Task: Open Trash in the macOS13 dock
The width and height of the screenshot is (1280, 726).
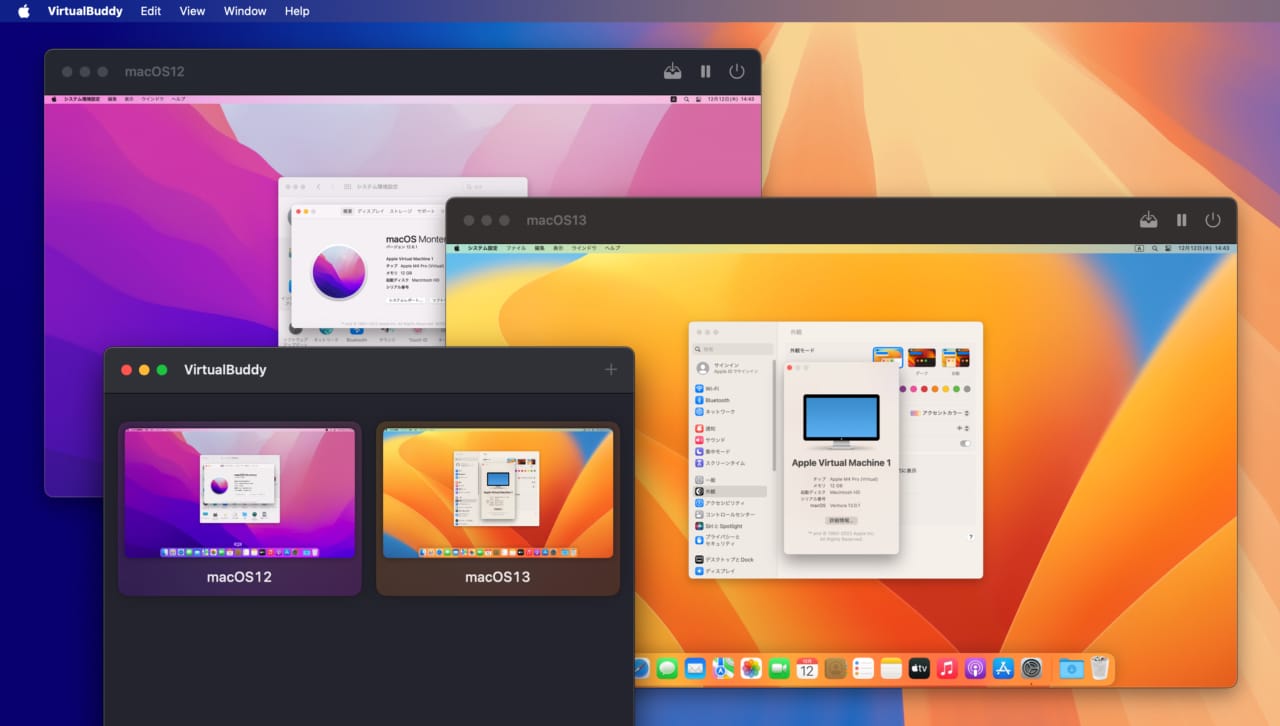Action: pos(1099,668)
